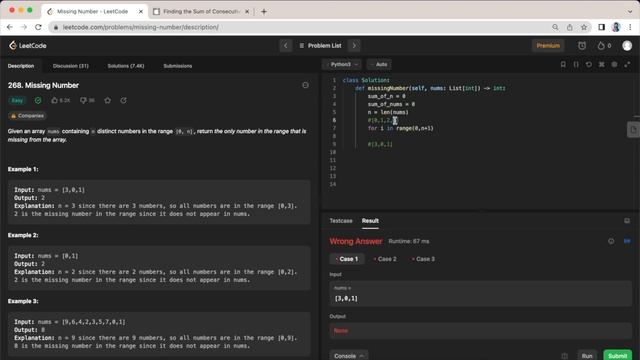The height and width of the screenshot is (360, 640).
Task: Click the browser forward button
Action: click(24, 27)
